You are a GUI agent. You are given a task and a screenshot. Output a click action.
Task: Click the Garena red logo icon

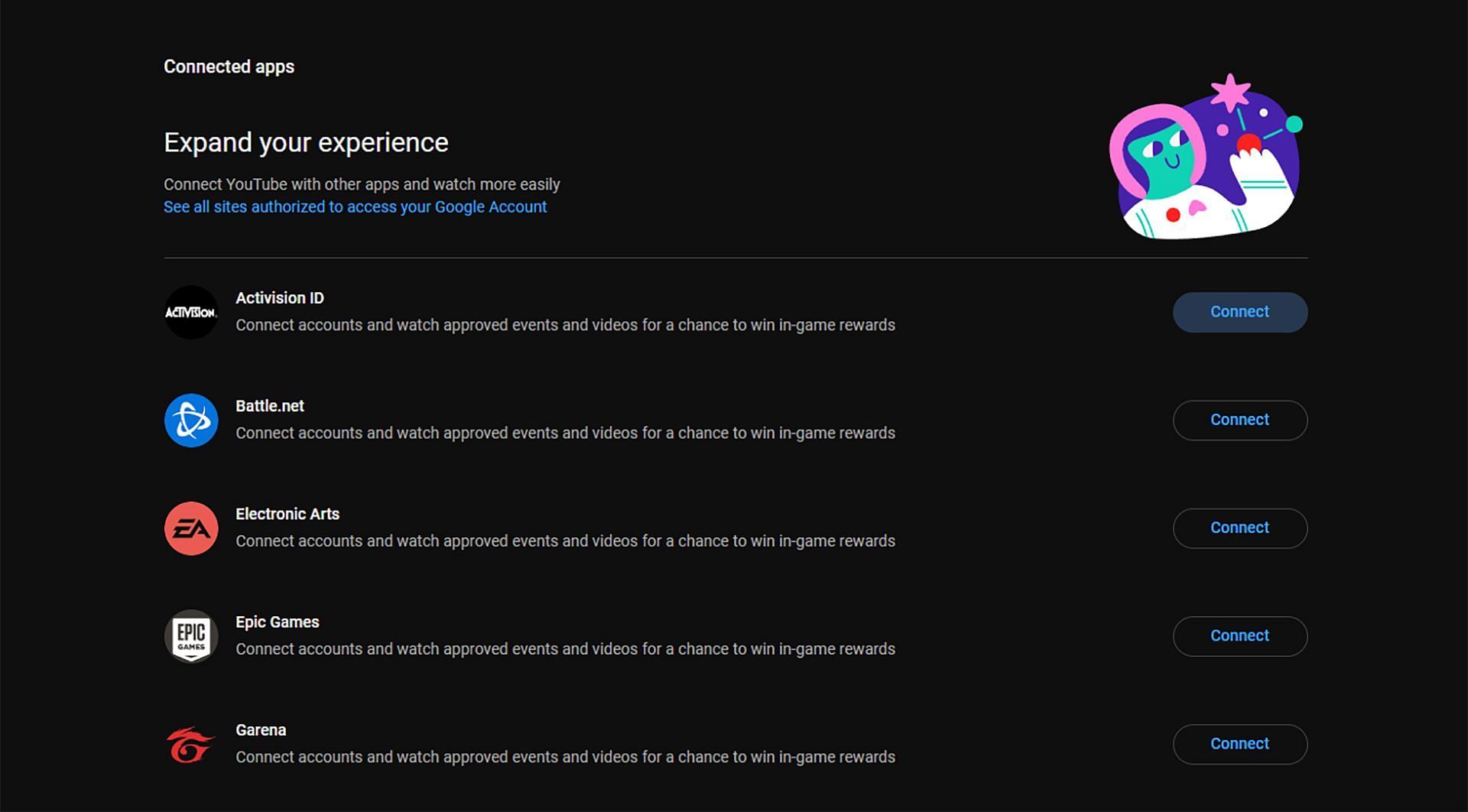(191, 744)
